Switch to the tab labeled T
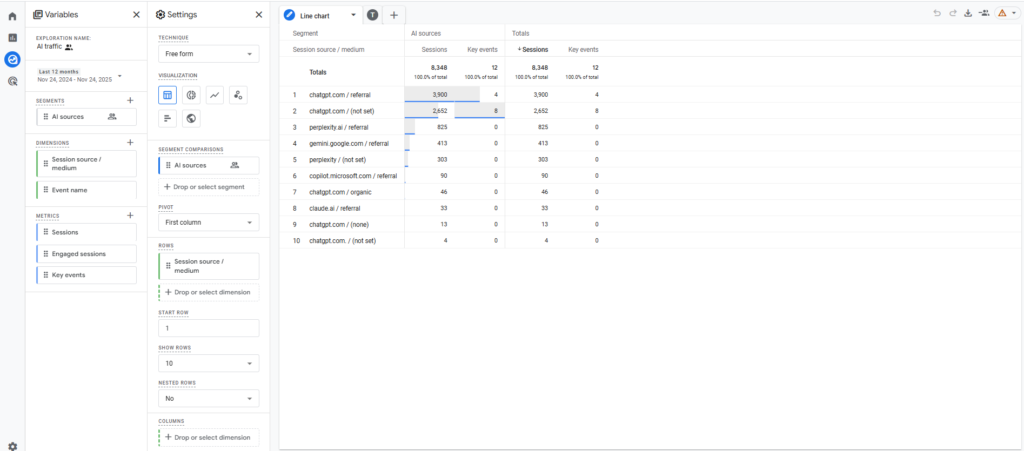This screenshot has width=1024, height=451. click(x=373, y=15)
